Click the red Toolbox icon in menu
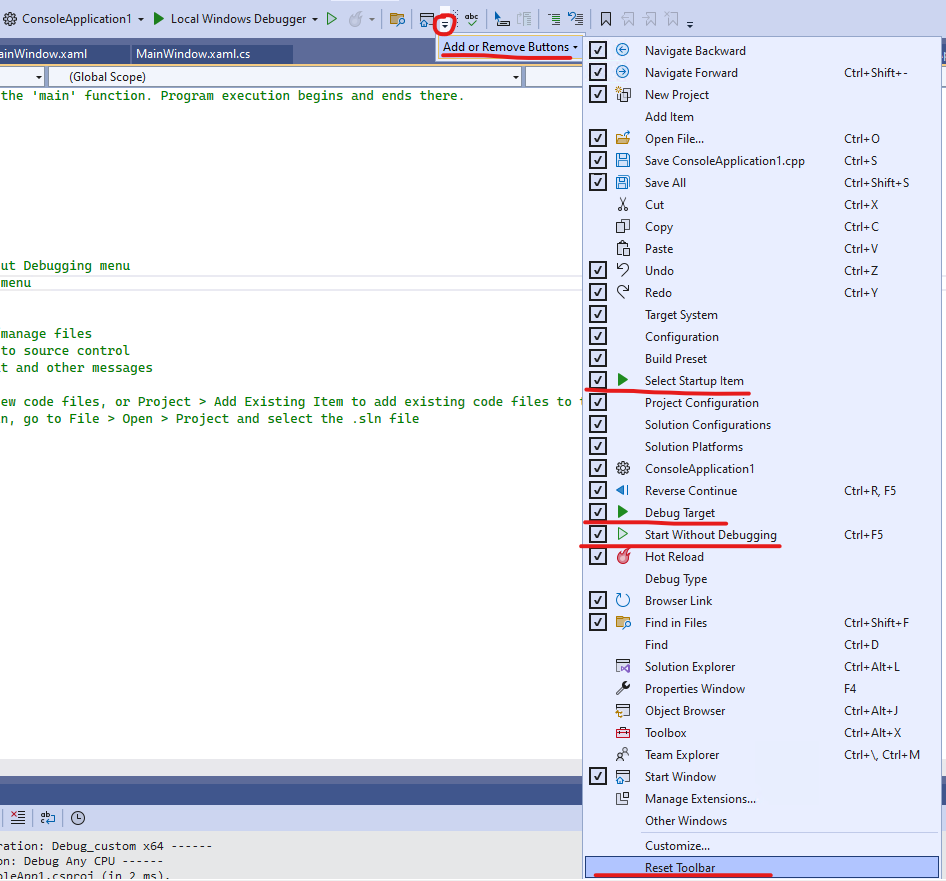946x881 pixels. (x=623, y=733)
